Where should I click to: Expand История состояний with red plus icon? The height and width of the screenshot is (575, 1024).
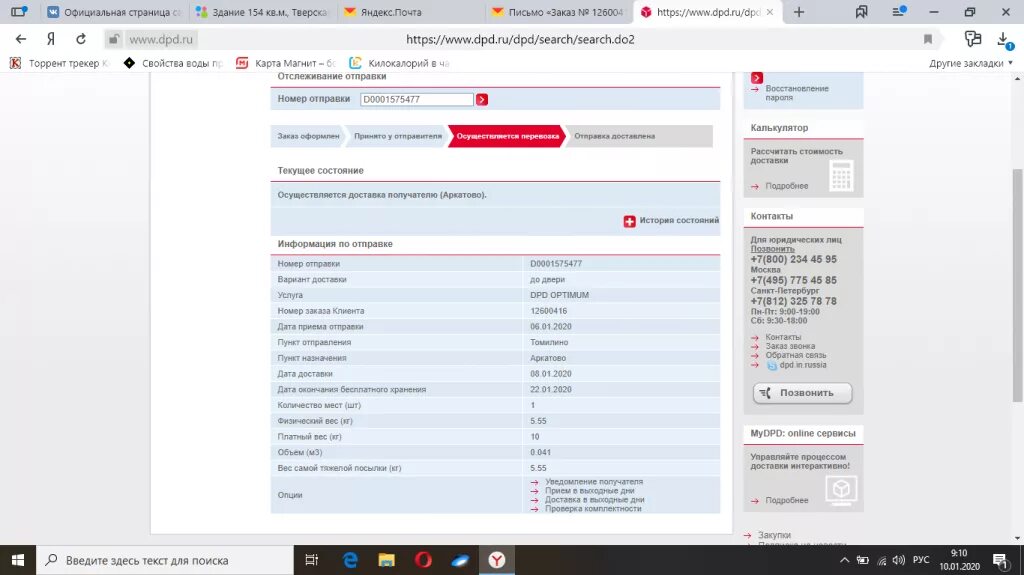pos(630,222)
